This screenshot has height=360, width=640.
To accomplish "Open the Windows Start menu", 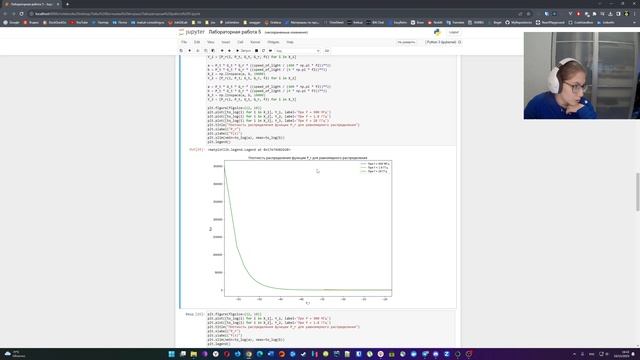I will 171,354.
